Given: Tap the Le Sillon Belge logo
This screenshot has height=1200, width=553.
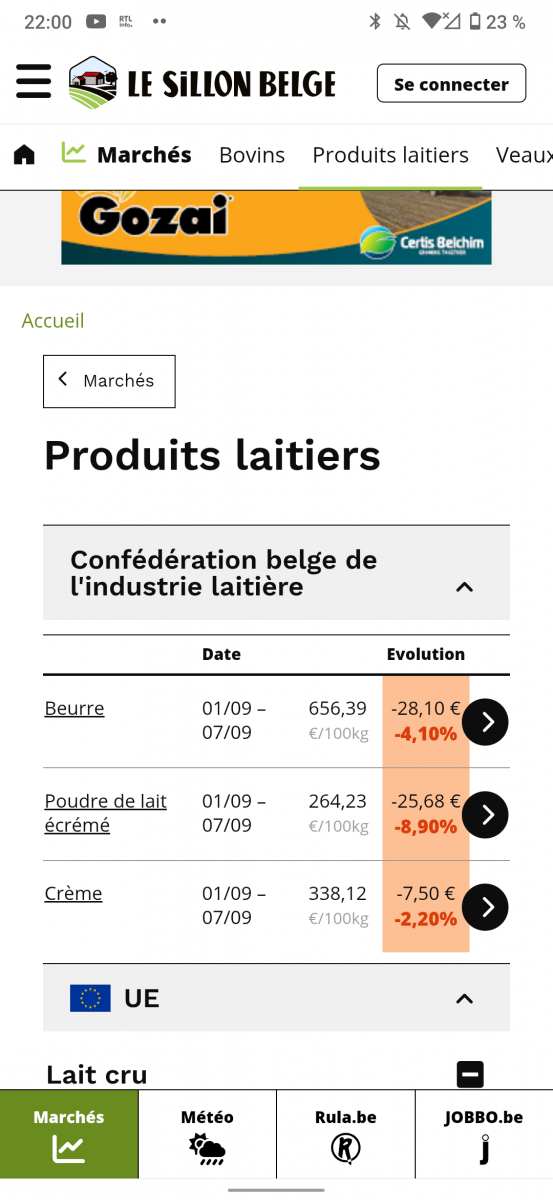Looking at the screenshot, I should pos(202,83).
